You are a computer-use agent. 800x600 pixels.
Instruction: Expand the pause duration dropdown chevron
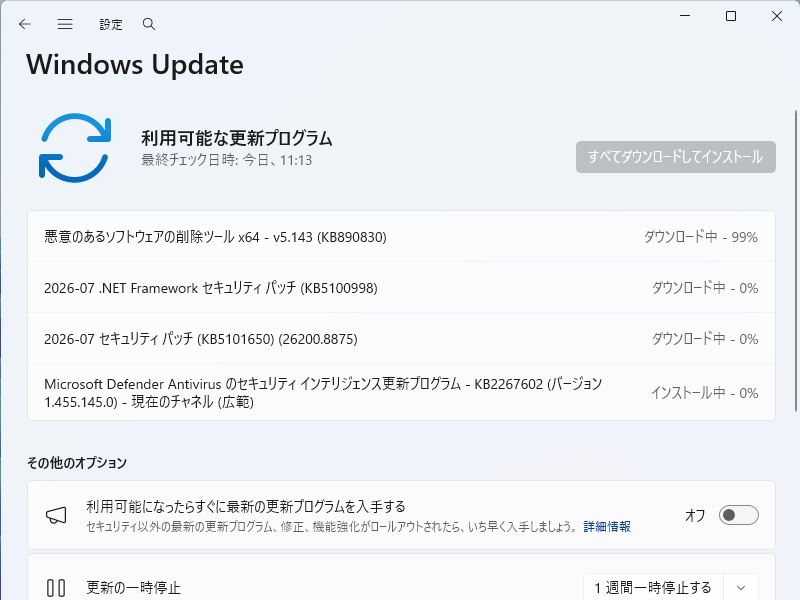point(741,588)
